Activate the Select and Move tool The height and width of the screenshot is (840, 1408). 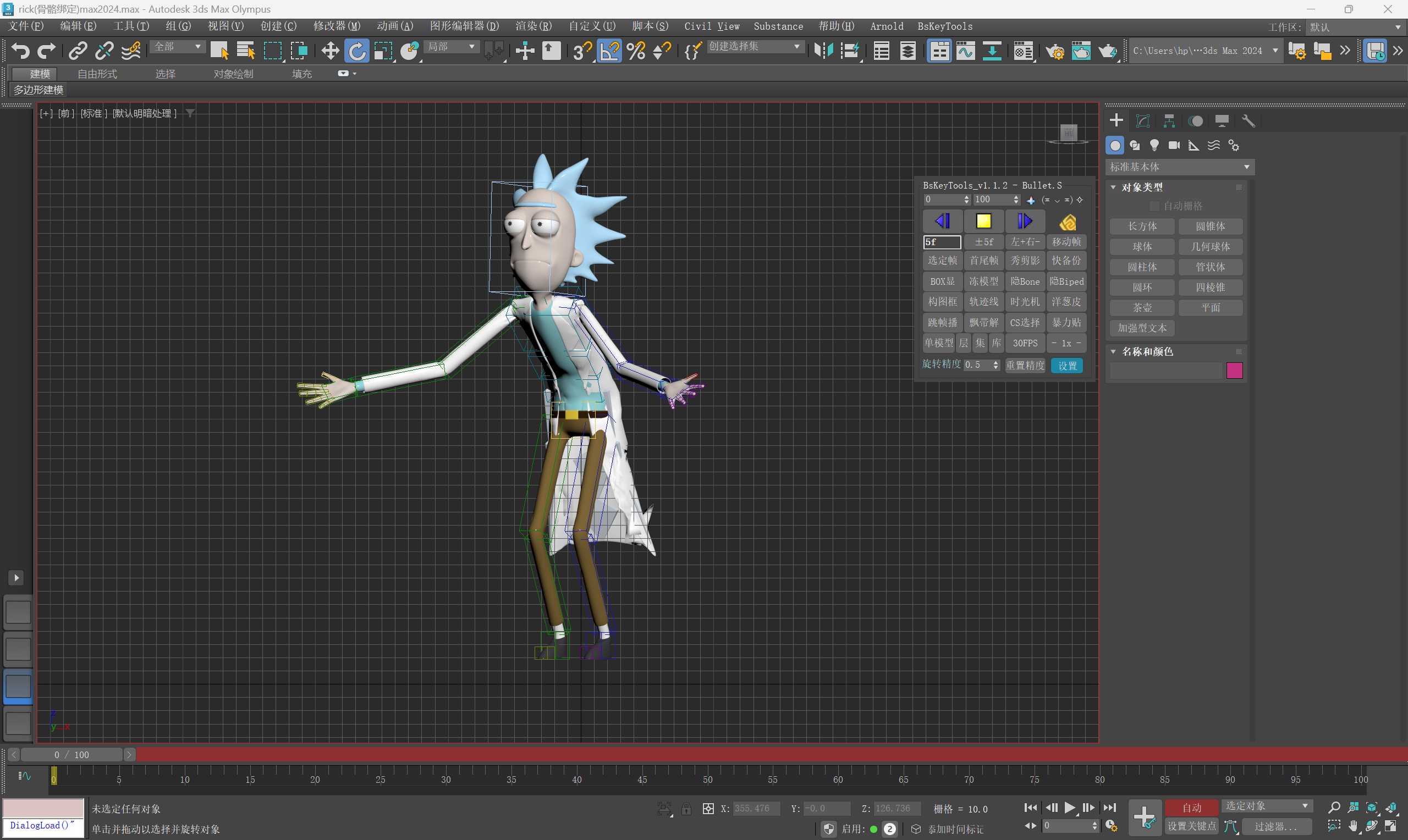(x=330, y=51)
